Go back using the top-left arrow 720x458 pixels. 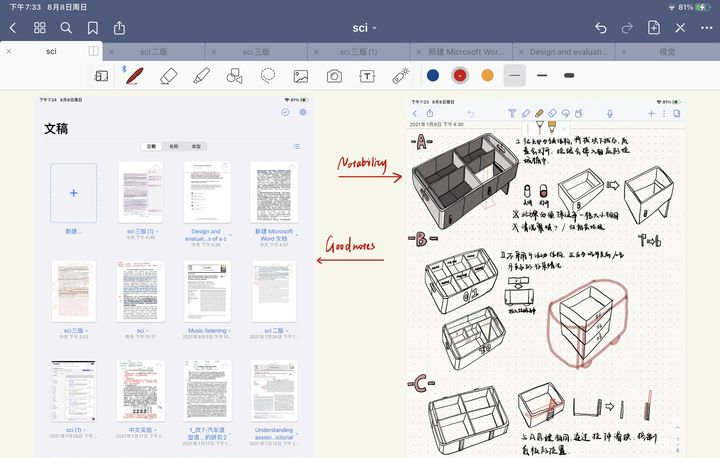pos(13,28)
